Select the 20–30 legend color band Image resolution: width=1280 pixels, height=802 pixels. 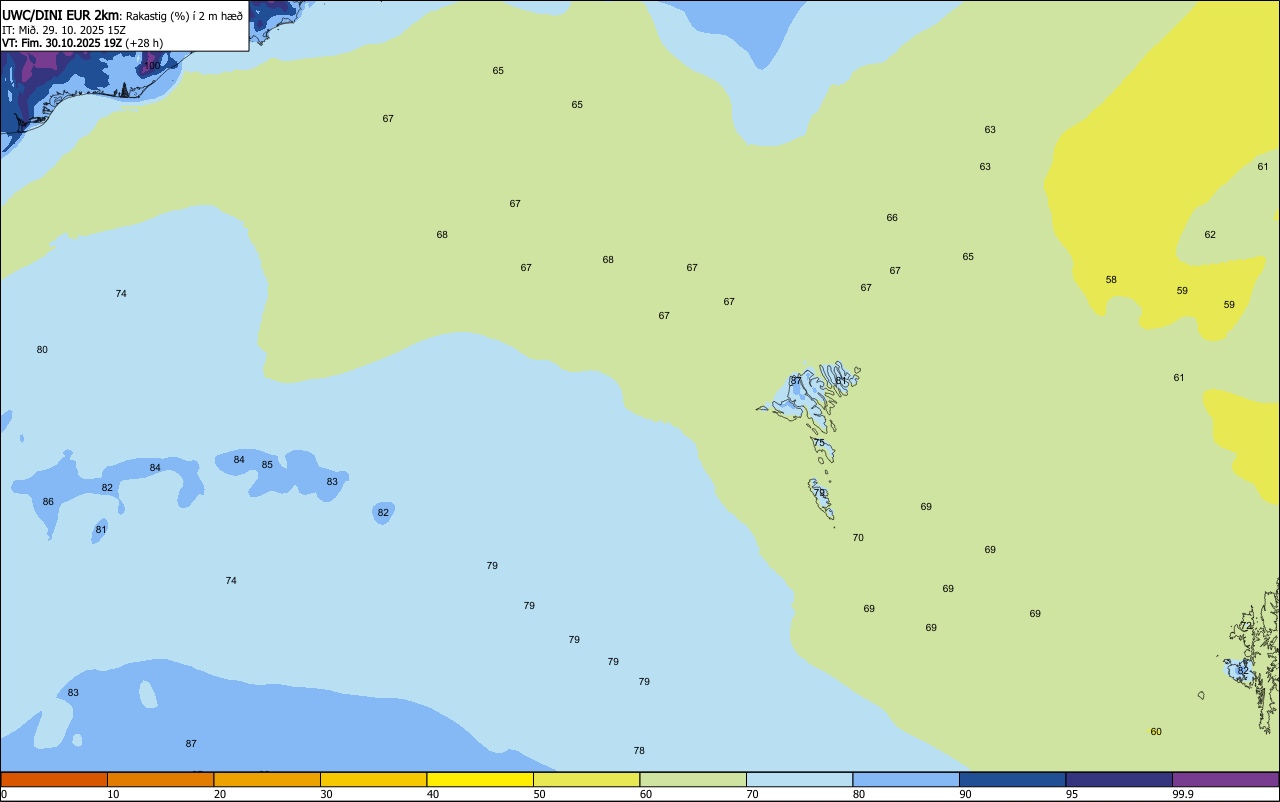click(x=267, y=779)
